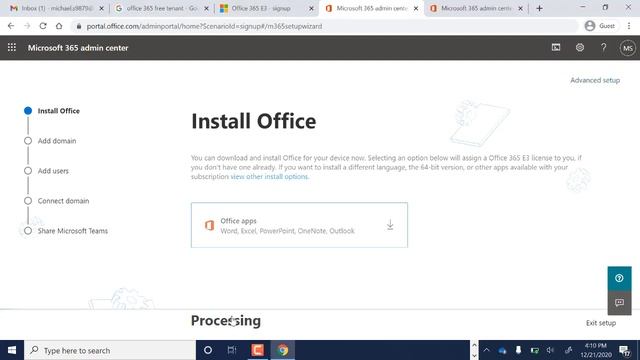Click the taskbar clock and date

596,350
